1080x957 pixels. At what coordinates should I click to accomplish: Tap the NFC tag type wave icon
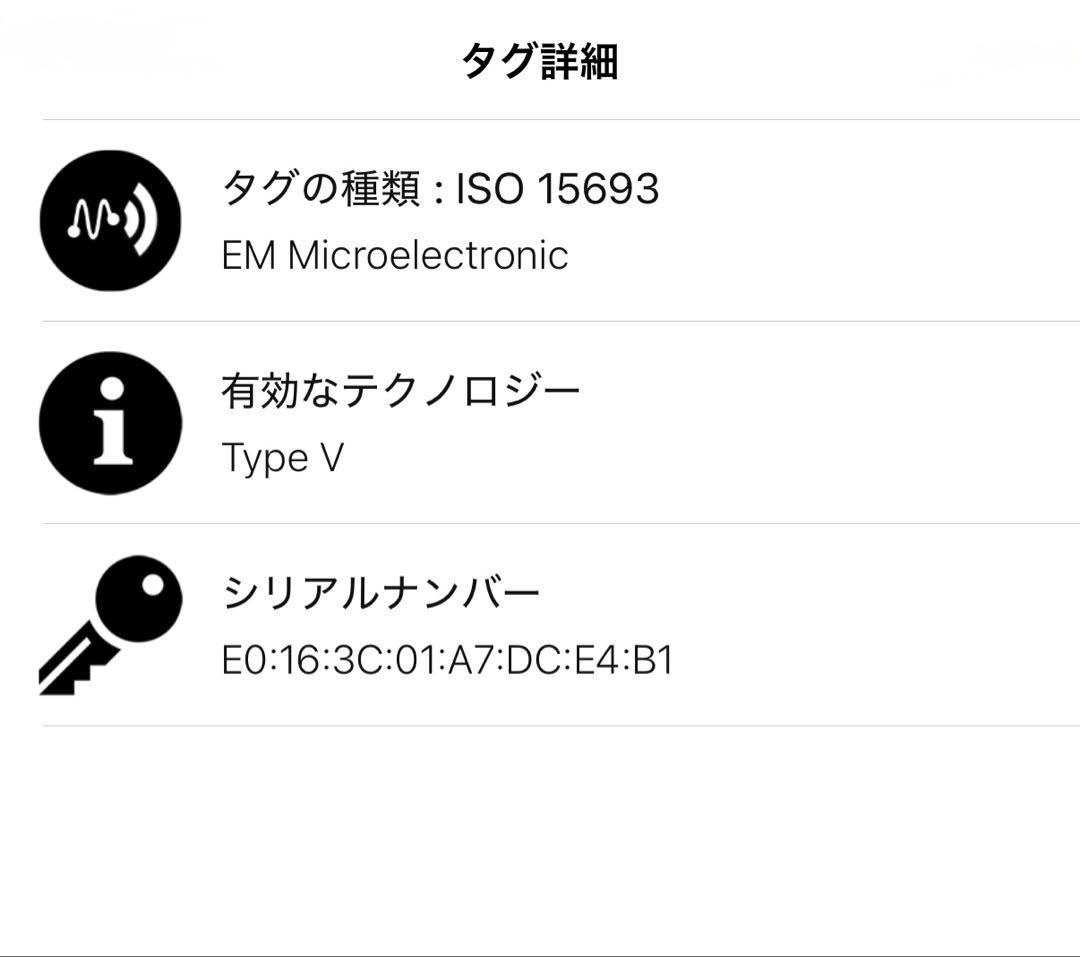pyautogui.click(x=110, y=220)
